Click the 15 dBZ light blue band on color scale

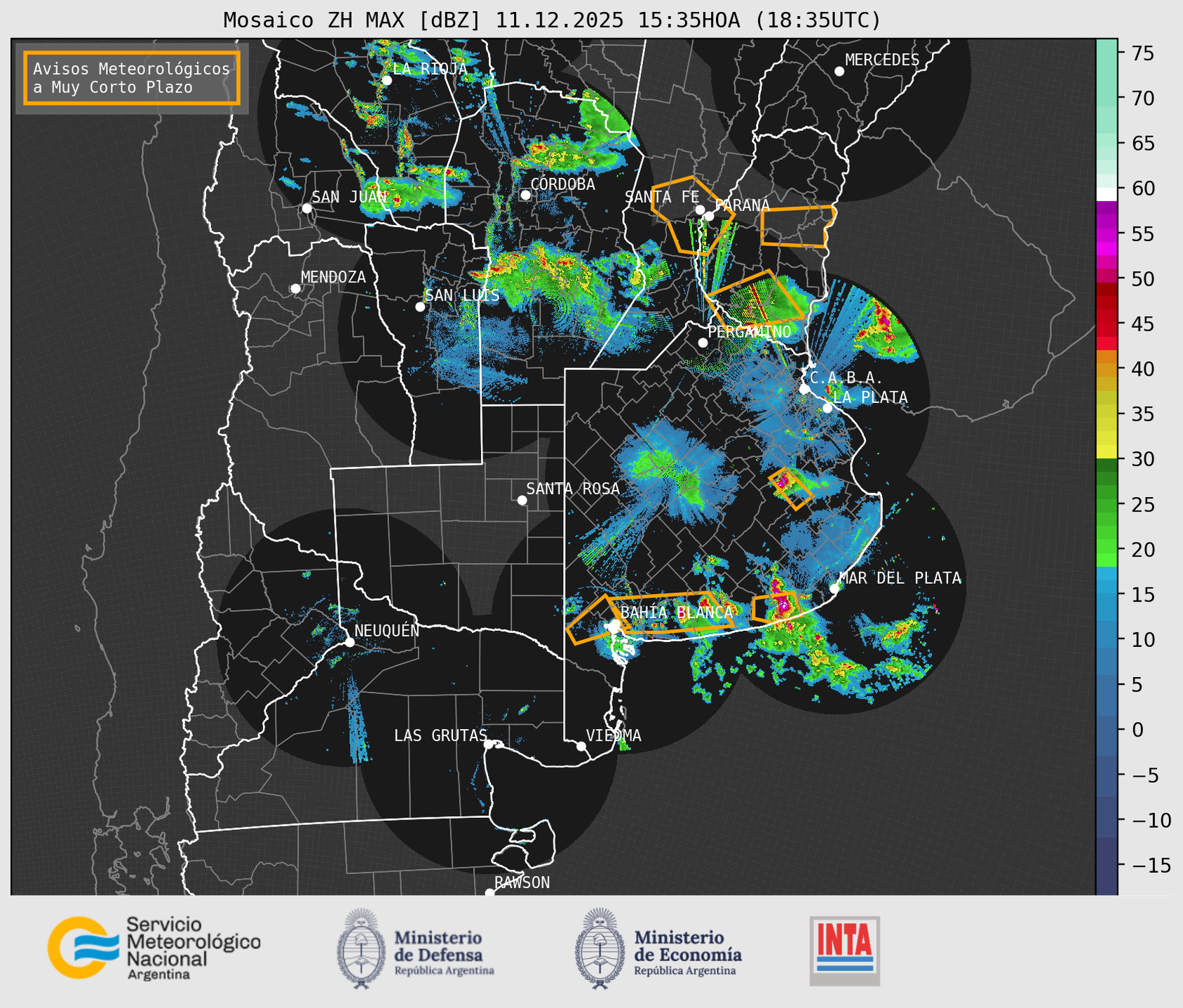1107,594
